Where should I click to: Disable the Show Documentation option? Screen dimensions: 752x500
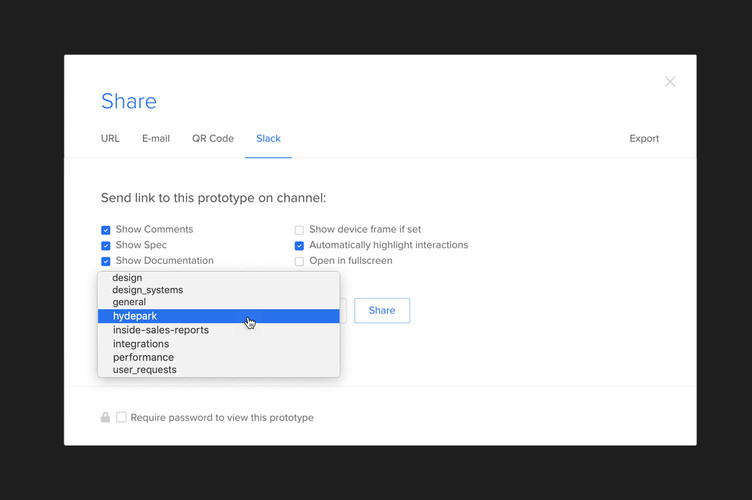tap(106, 261)
